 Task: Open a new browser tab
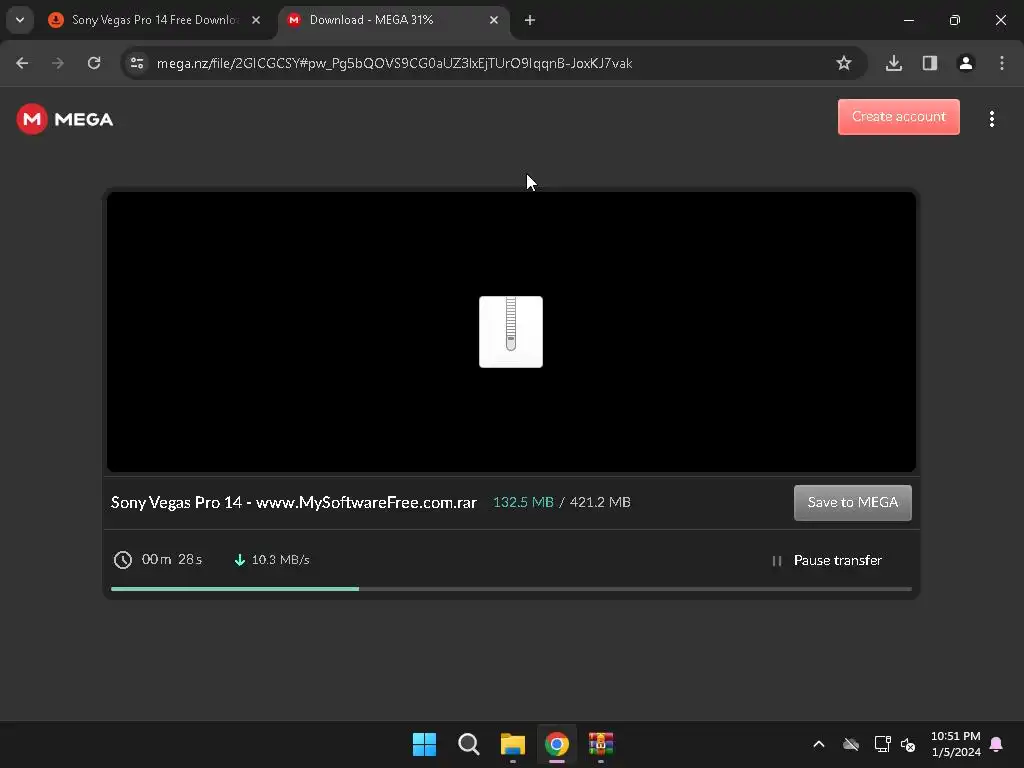530,20
